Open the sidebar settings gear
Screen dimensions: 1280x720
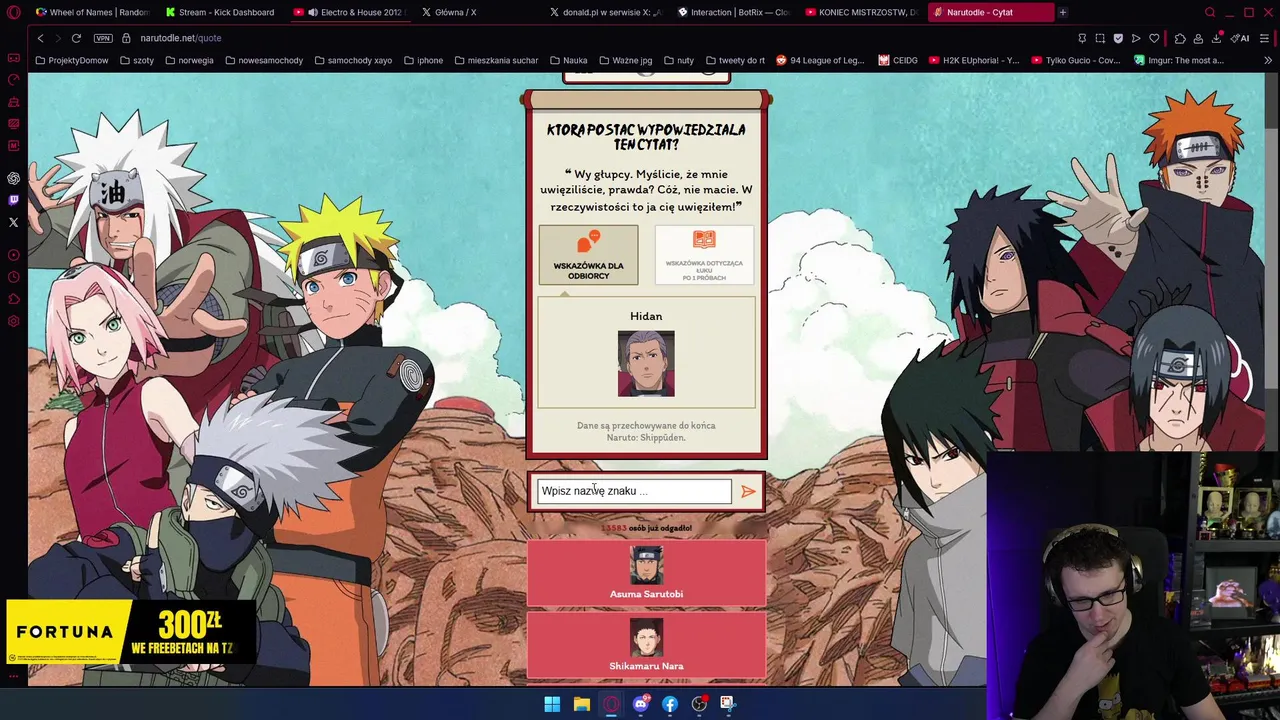pyautogui.click(x=13, y=321)
